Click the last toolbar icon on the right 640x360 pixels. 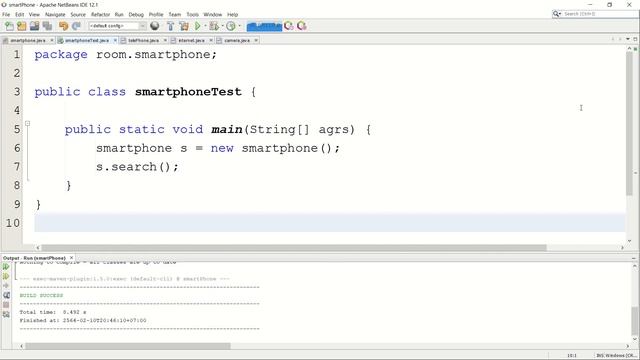302,26
